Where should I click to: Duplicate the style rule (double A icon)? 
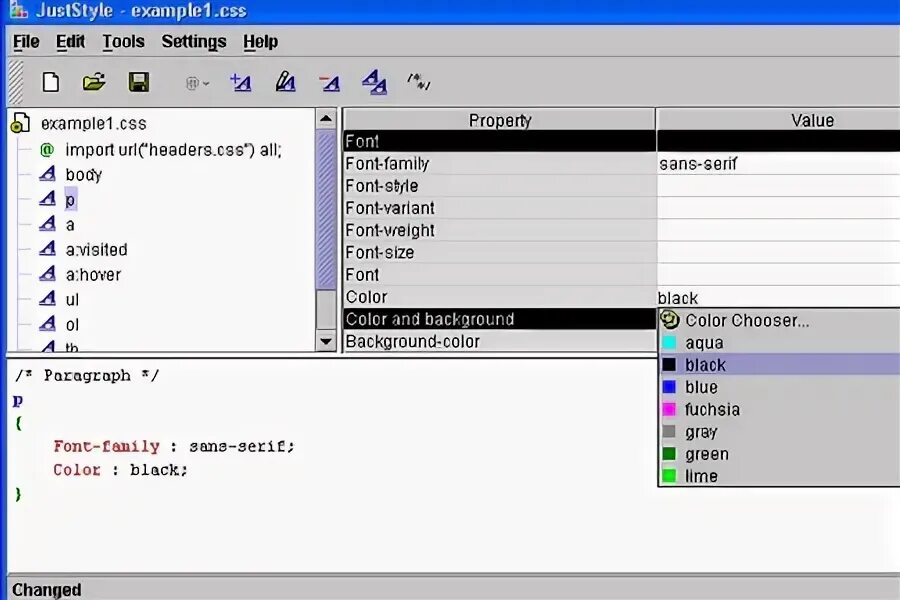tap(374, 82)
